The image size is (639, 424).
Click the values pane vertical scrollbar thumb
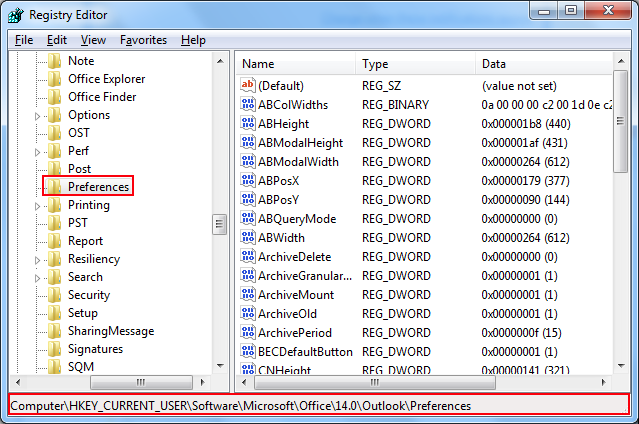point(621,121)
